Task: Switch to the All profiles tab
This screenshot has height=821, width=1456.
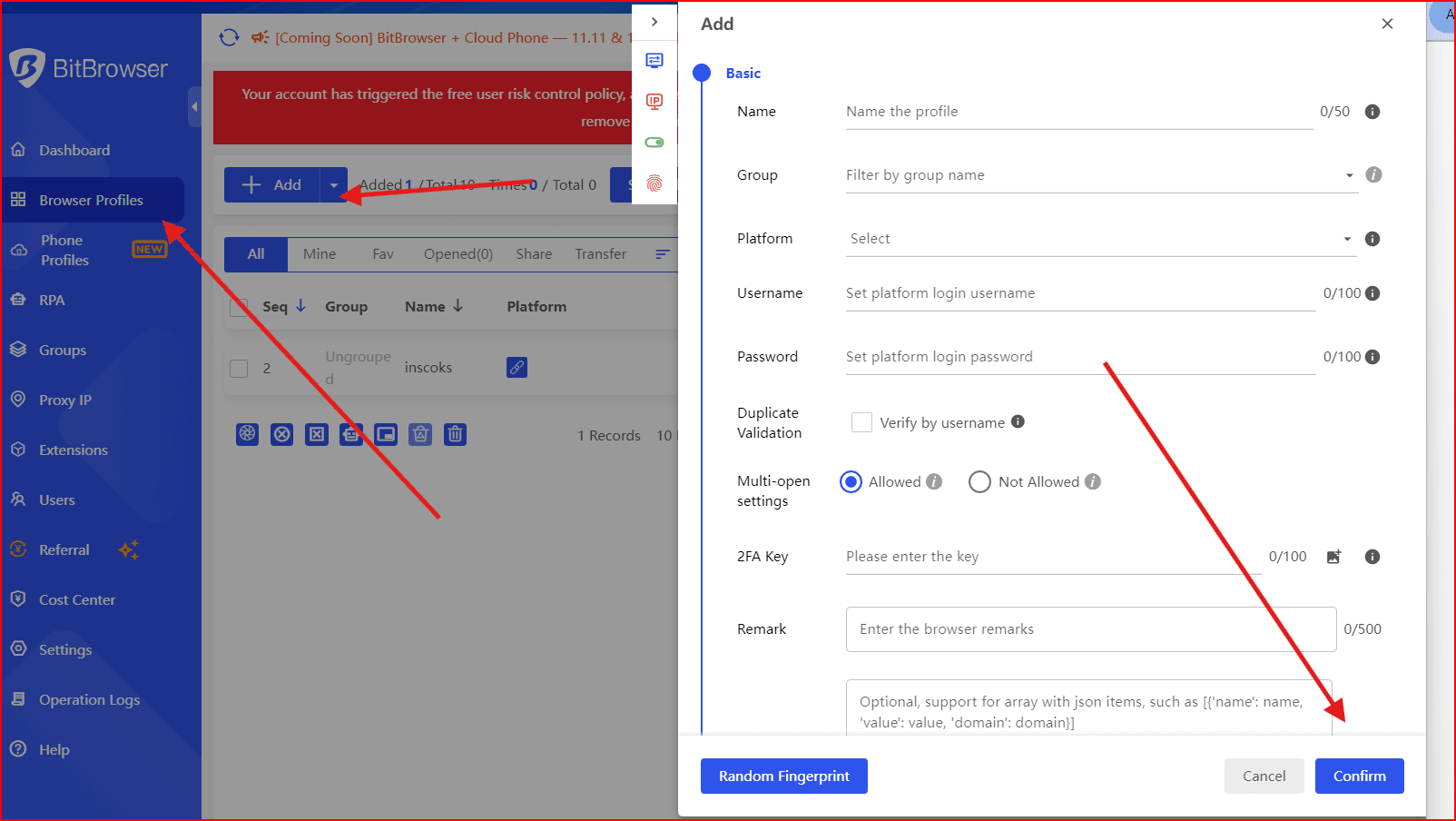Action: [x=256, y=254]
